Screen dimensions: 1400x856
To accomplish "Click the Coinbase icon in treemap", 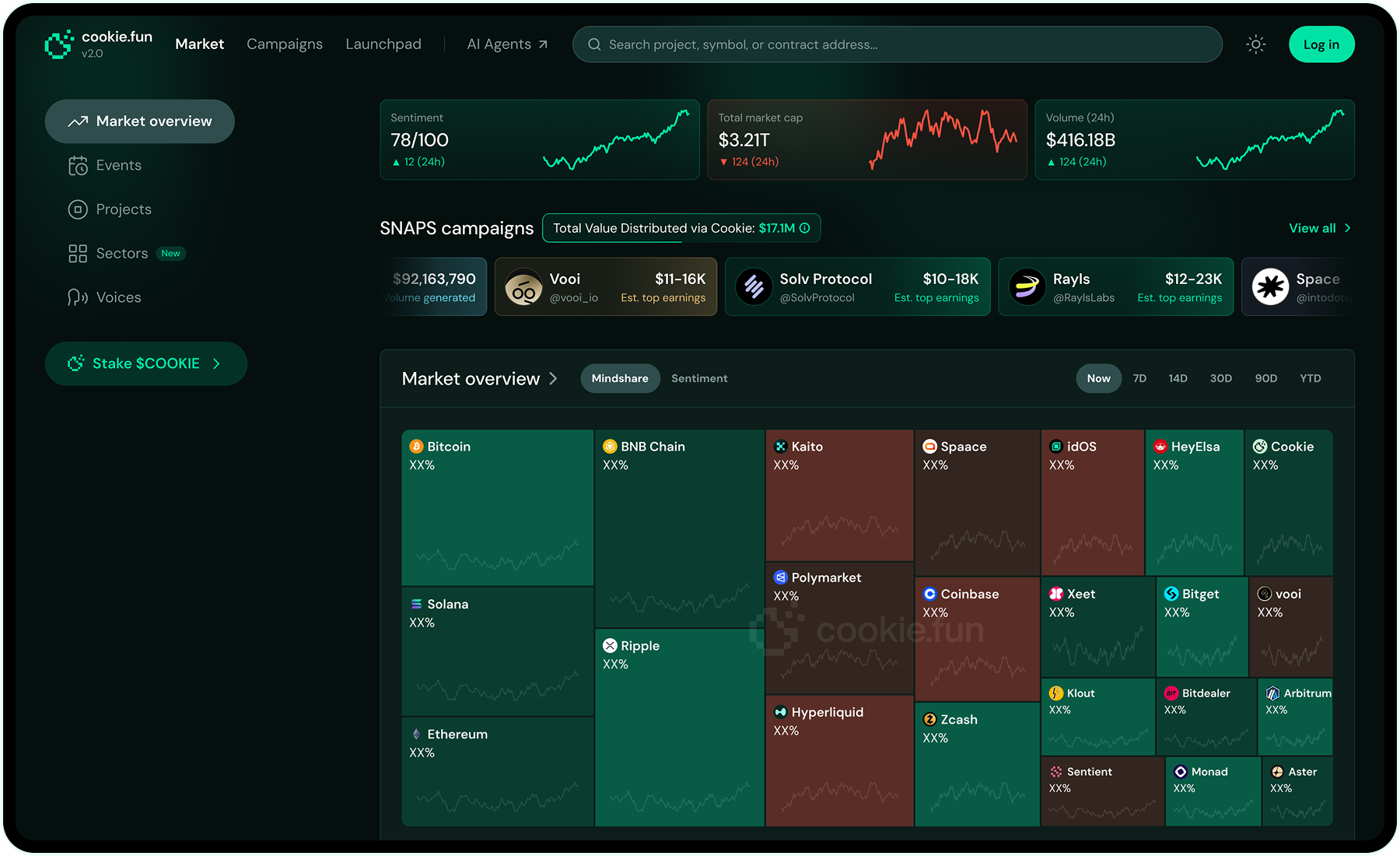I will coord(929,594).
